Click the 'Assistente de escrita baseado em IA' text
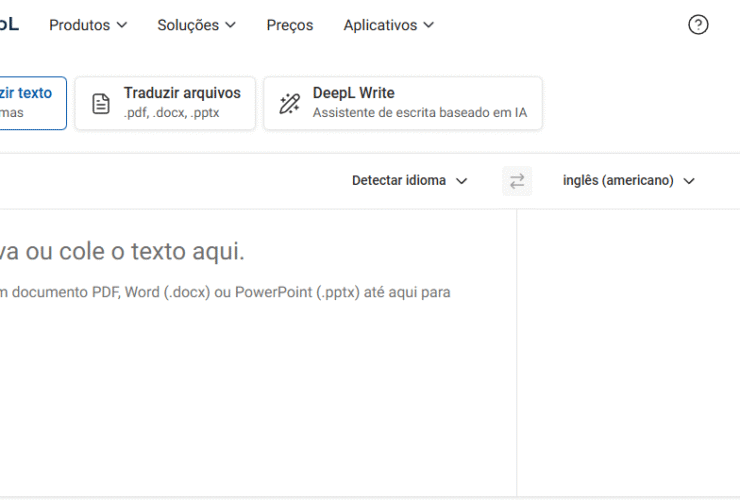 pyautogui.click(x=420, y=113)
